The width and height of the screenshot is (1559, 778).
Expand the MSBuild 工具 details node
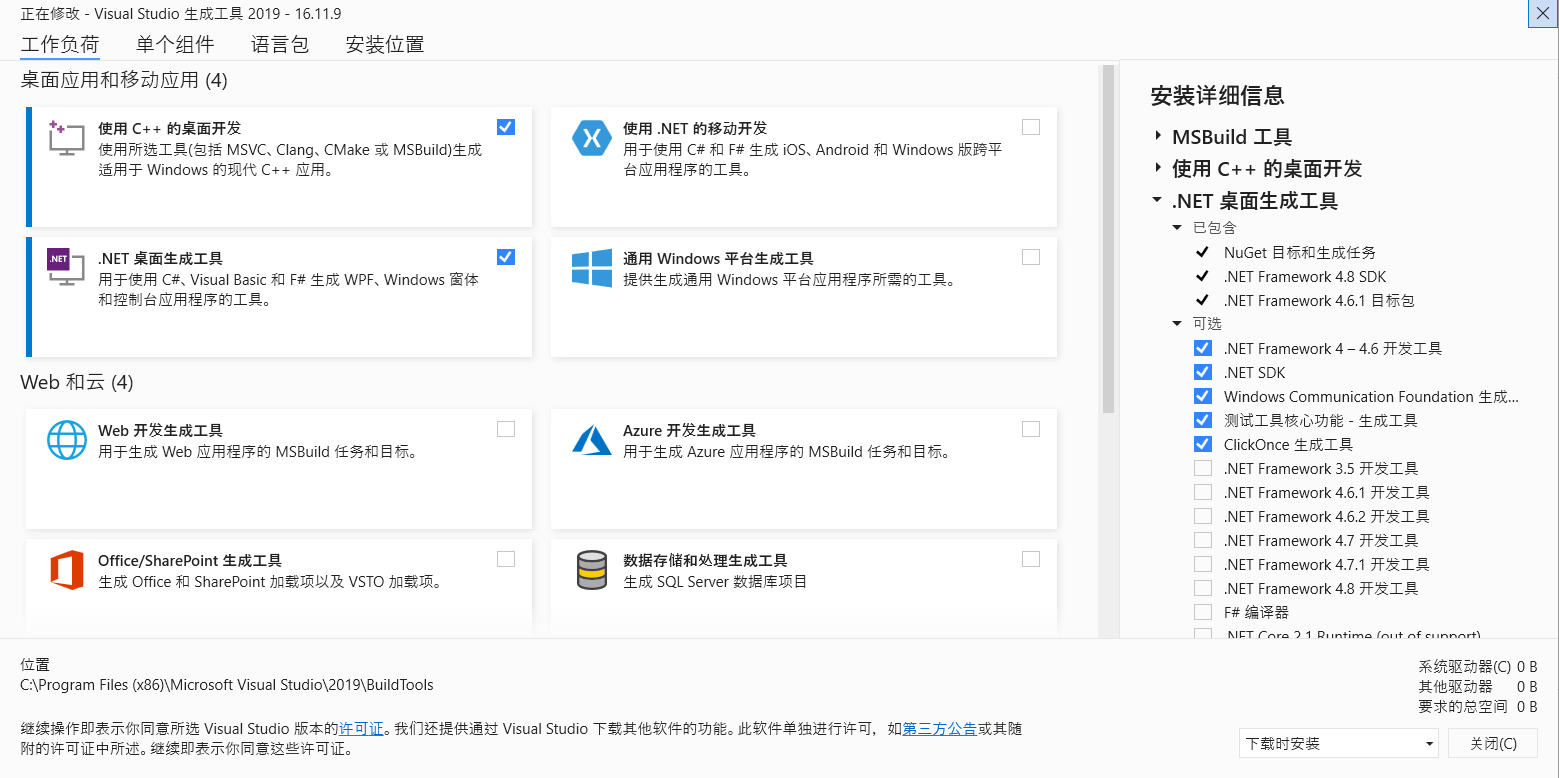tap(1158, 136)
